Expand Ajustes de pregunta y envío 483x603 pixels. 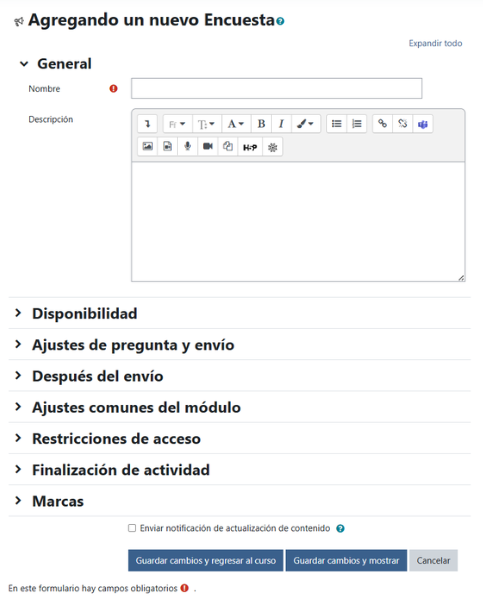point(18,344)
